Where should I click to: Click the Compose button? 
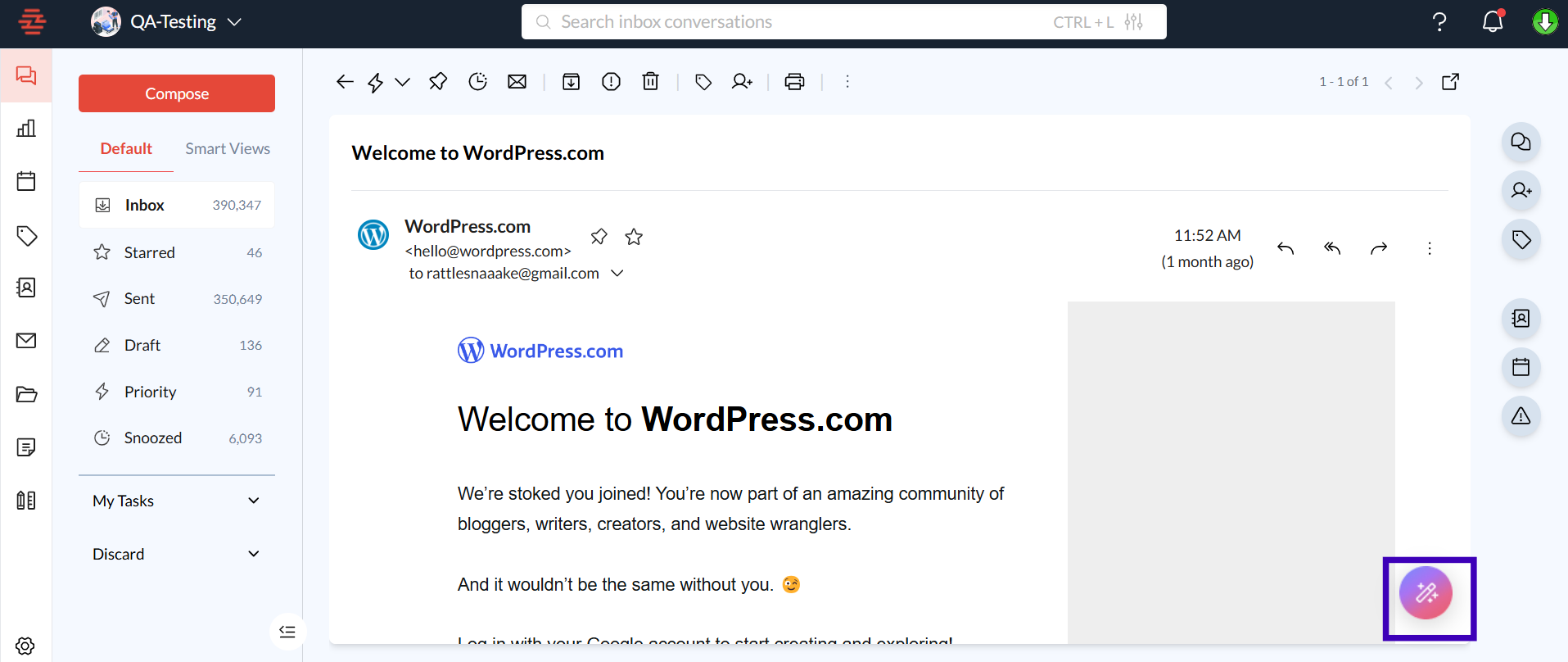point(177,93)
